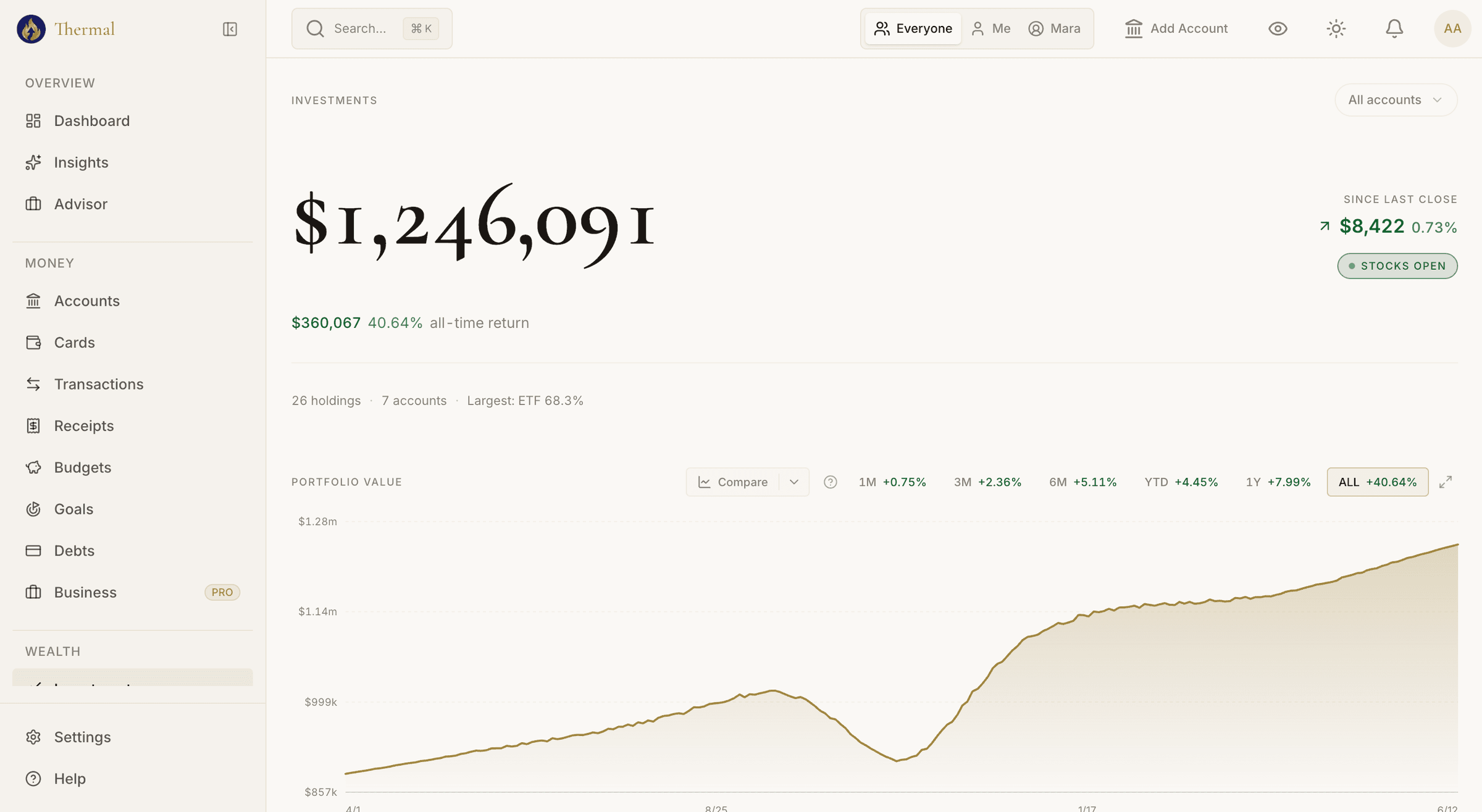Open Business PRO section
1482x812 pixels.
click(x=133, y=592)
